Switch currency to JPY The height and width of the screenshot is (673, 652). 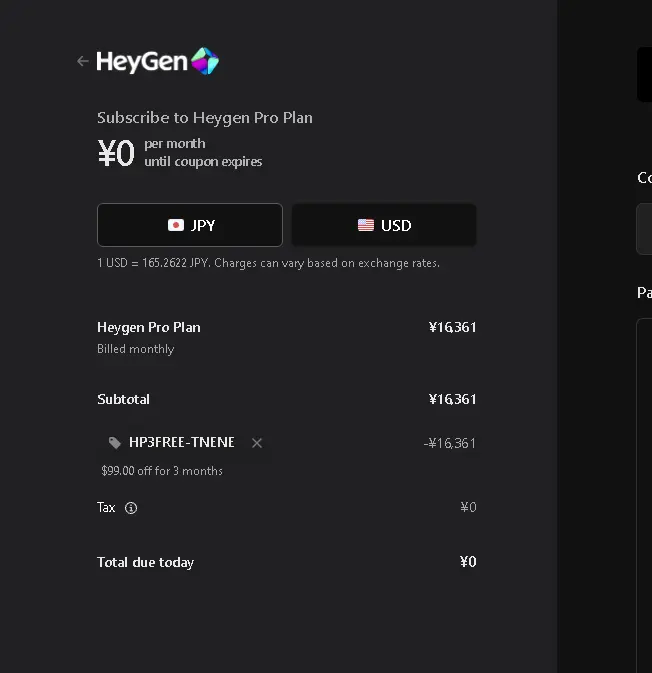pos(190,225)
